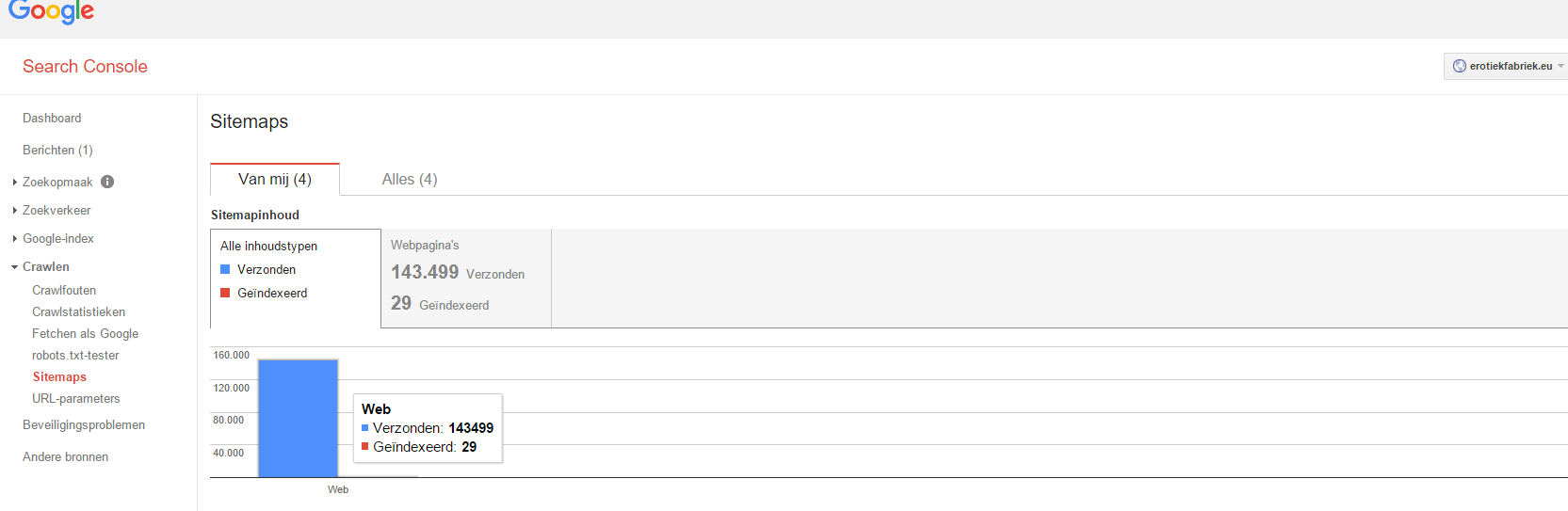
Task: Switch to the Alles (4) tab
Action: click(410, 179)
